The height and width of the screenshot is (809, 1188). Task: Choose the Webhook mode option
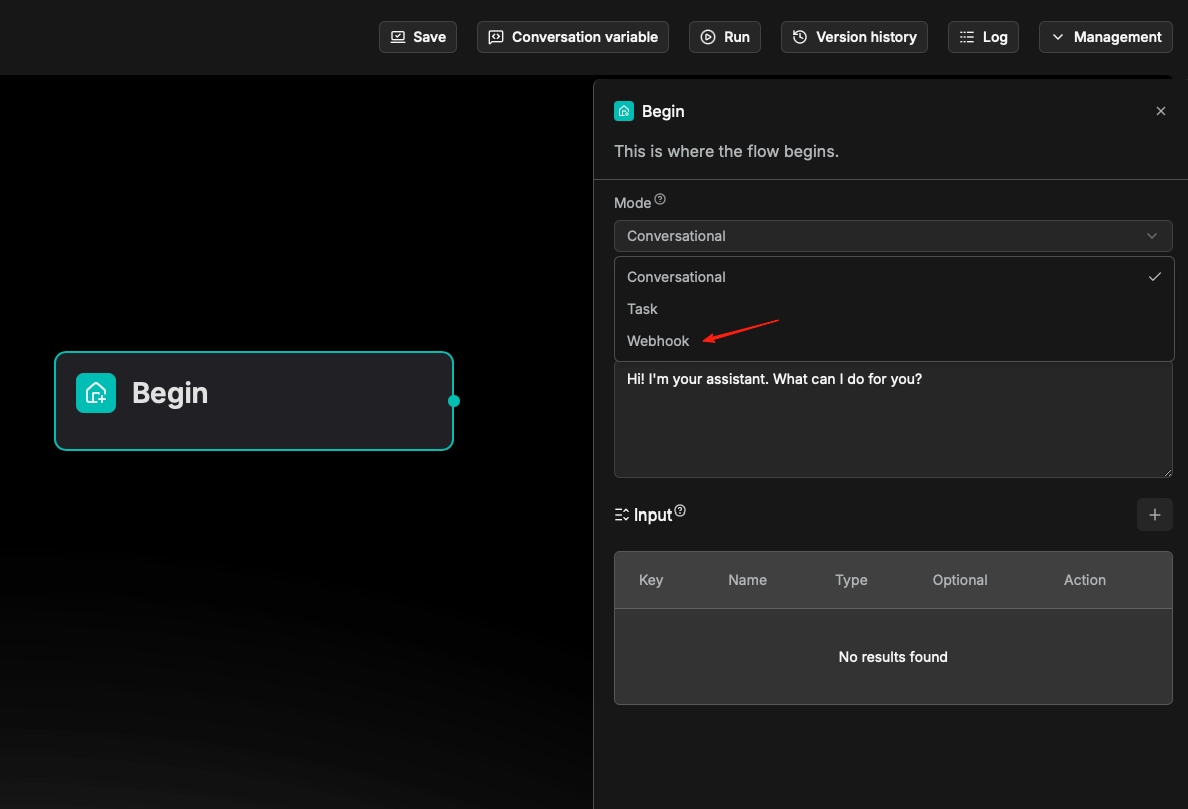(x=658, y=341)
